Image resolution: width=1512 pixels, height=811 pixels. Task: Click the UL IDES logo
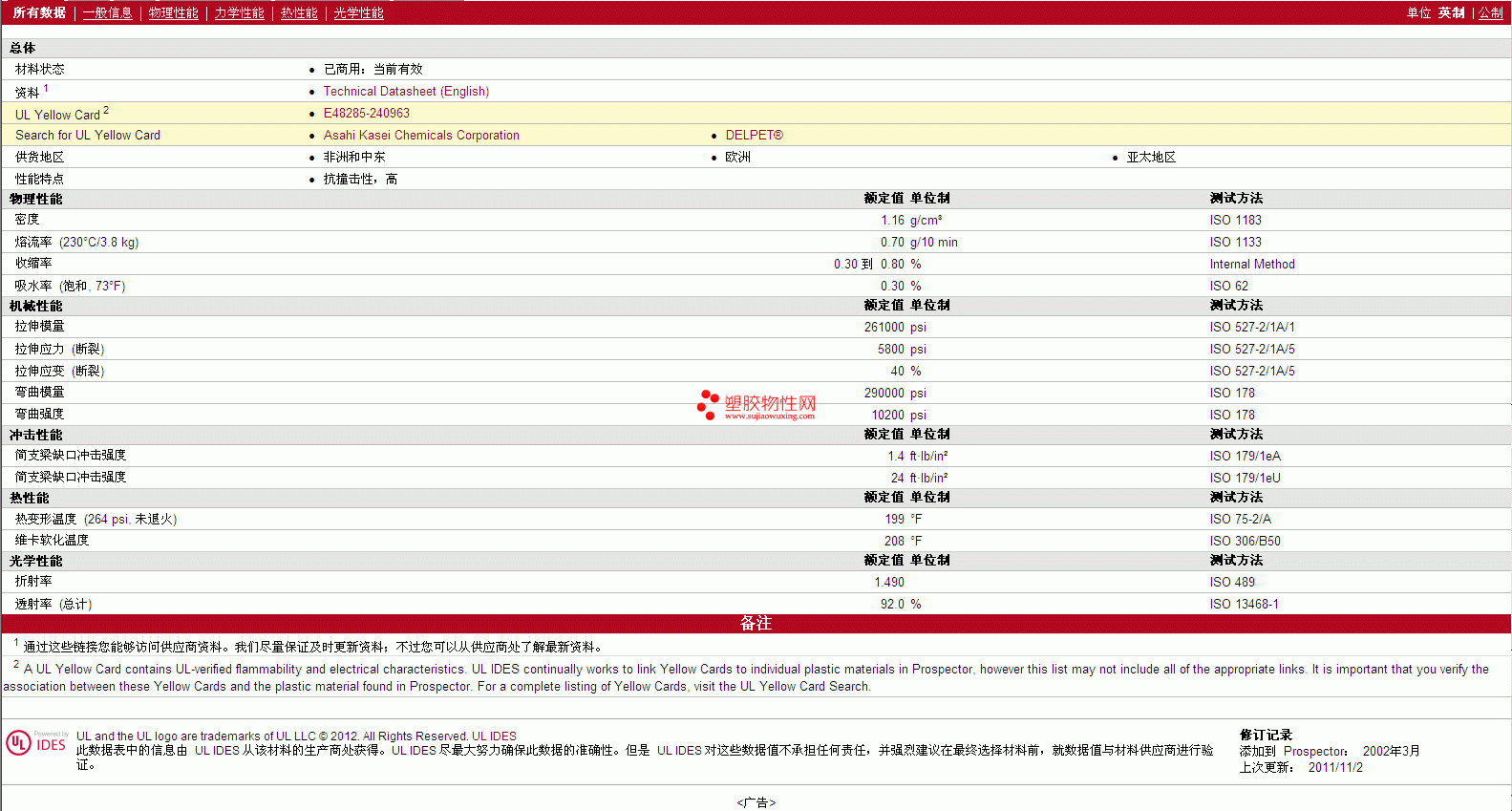click(x=36, y=743)
